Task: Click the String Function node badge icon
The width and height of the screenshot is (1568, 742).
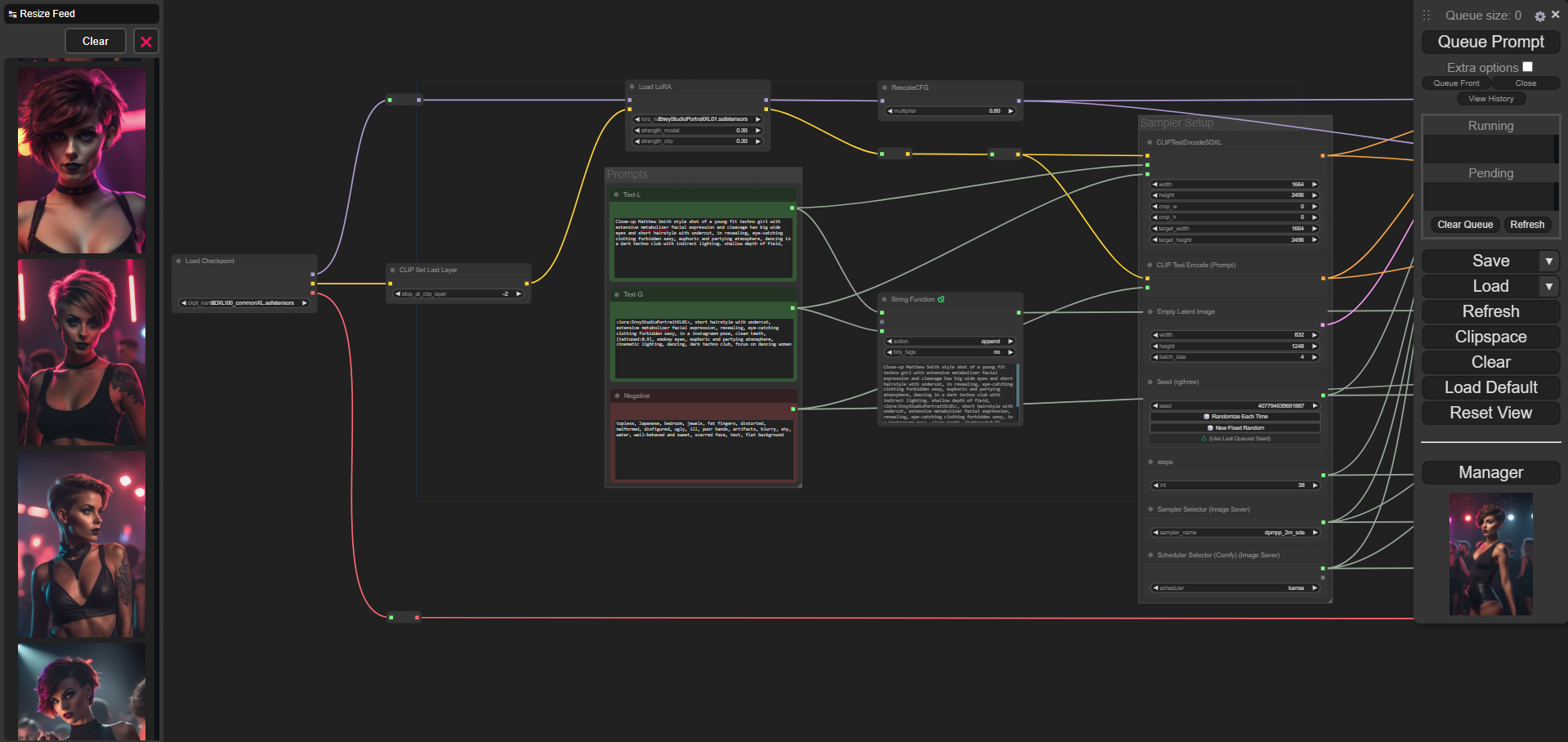Action: (941, 299)
